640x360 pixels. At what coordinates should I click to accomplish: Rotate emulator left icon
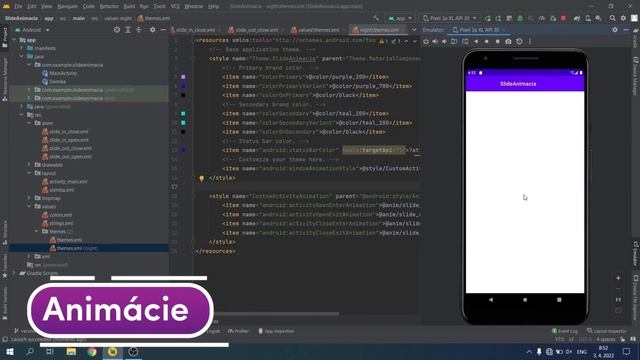point(454,41)
